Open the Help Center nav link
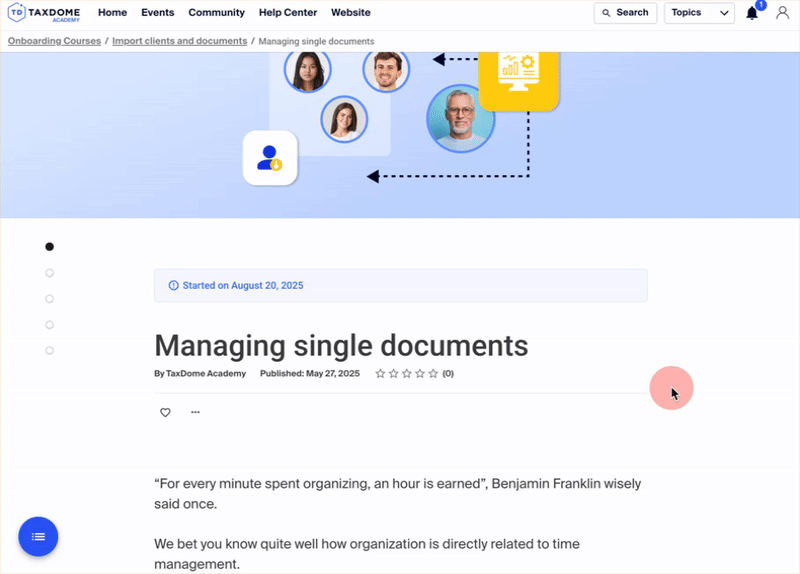Viewport: 800px width, 574px height. (288, 13)
